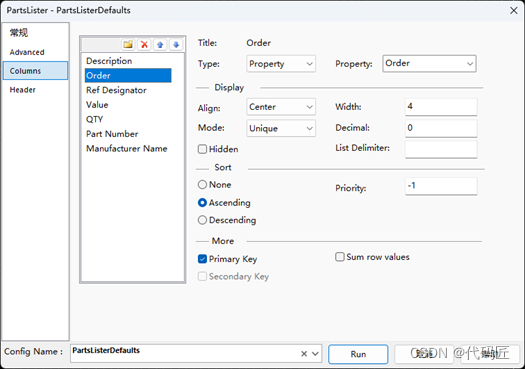Select Part Number in the column list
The height and width of the screenshot is (369, 525).
pos(112,134)
